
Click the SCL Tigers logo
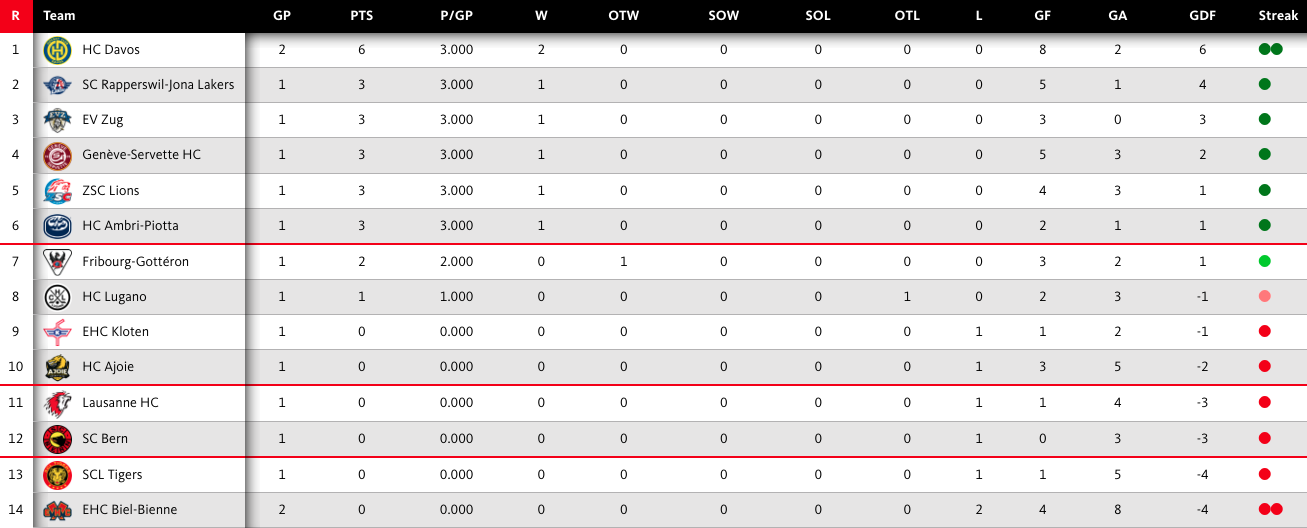[x=58, y=475]
